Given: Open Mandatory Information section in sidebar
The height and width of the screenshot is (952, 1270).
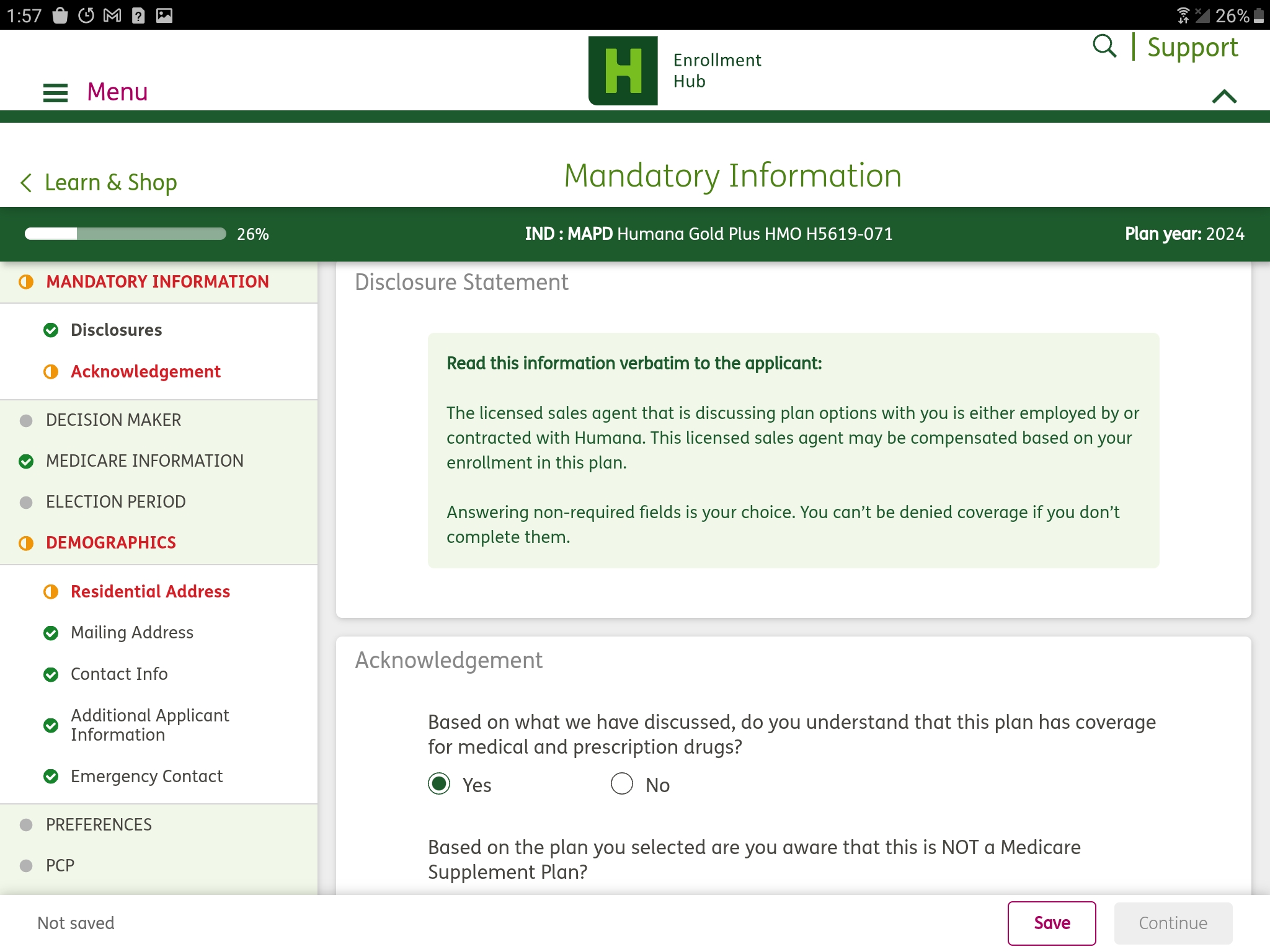Looking at the screenshot, I should click(158, 281).
